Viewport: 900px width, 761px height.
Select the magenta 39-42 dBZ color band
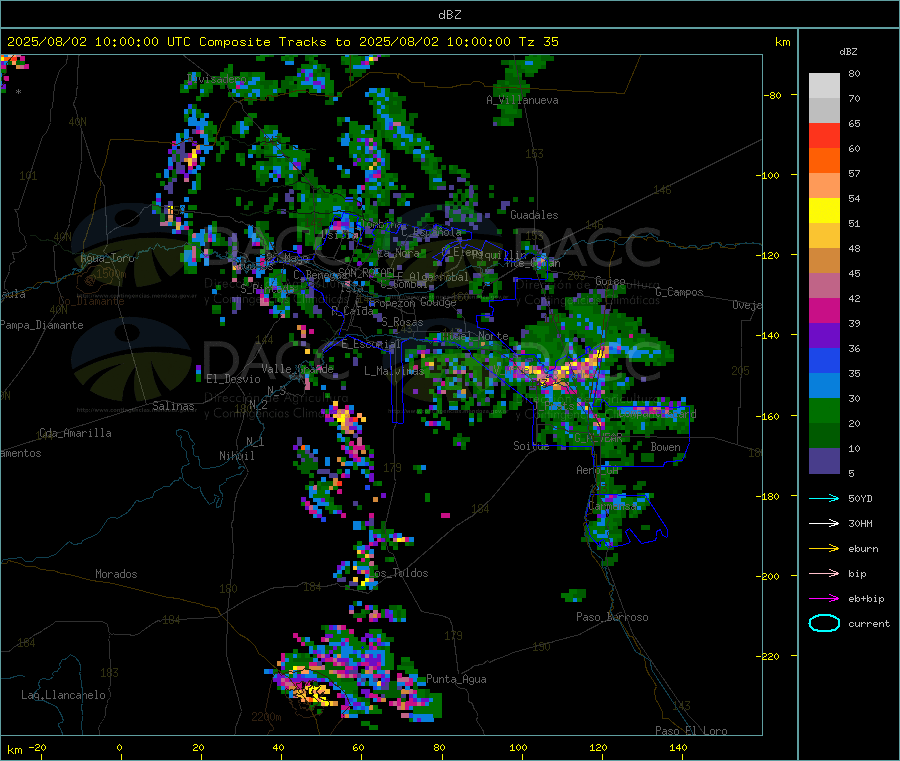824,310
